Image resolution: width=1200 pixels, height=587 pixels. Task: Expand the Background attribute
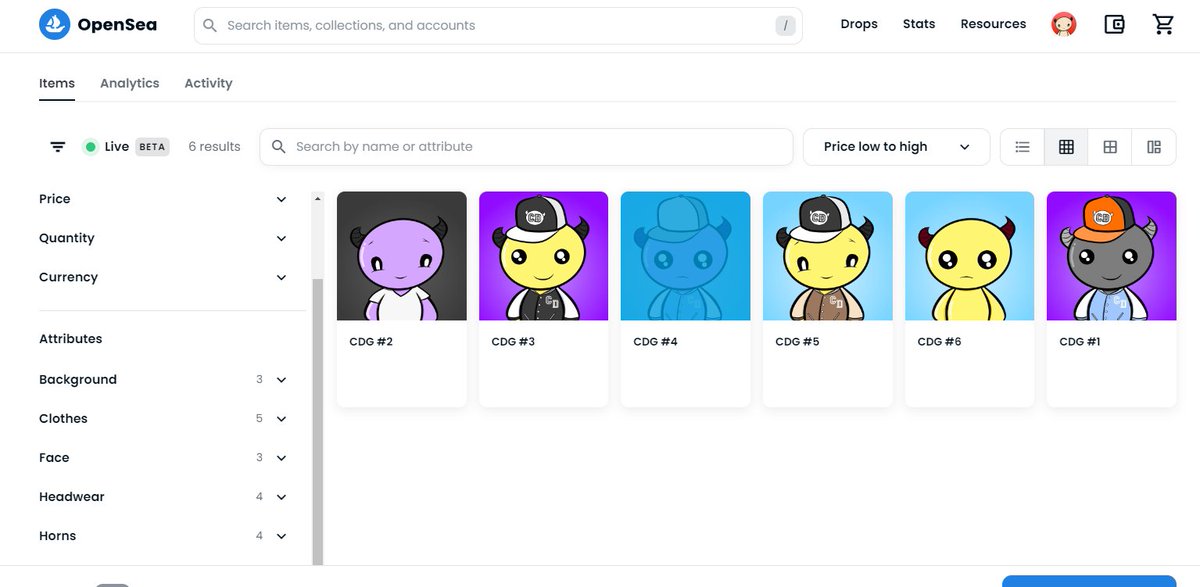(x=163, y=380)
